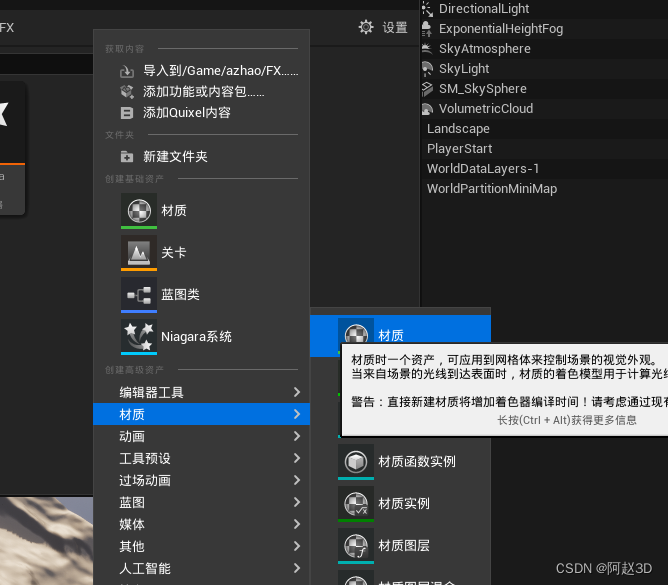
Task: Expand the 其他 submenu arrow
Action: [297, 546]
